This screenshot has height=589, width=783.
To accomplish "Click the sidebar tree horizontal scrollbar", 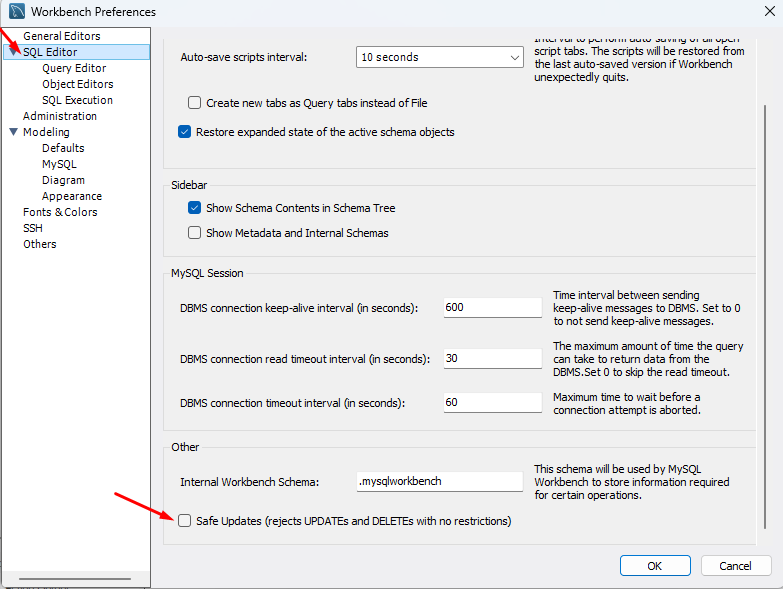I will [x=75, y=579].
